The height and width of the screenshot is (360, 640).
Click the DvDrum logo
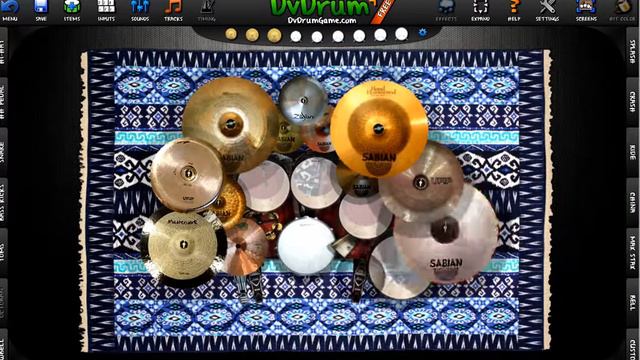(320, 7)
